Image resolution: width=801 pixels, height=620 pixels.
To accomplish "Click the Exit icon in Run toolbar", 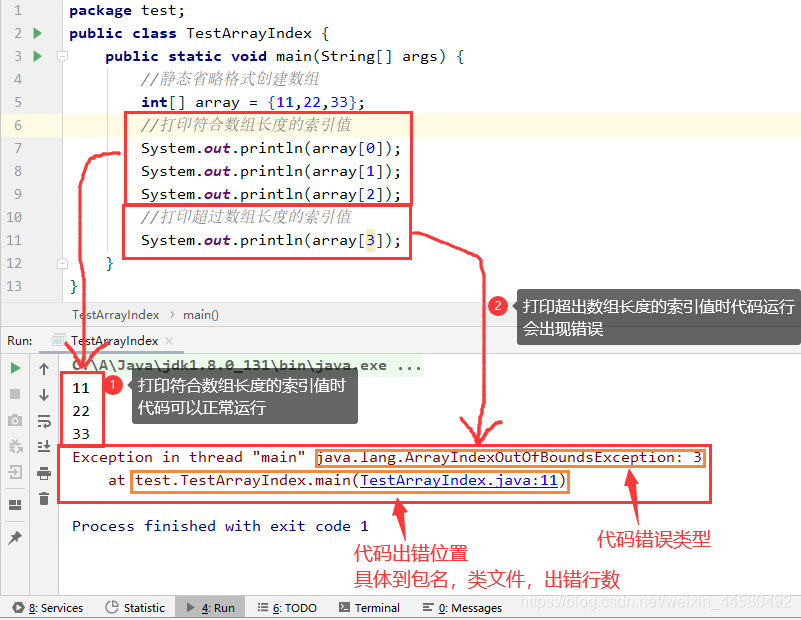I will click(15, 472).
